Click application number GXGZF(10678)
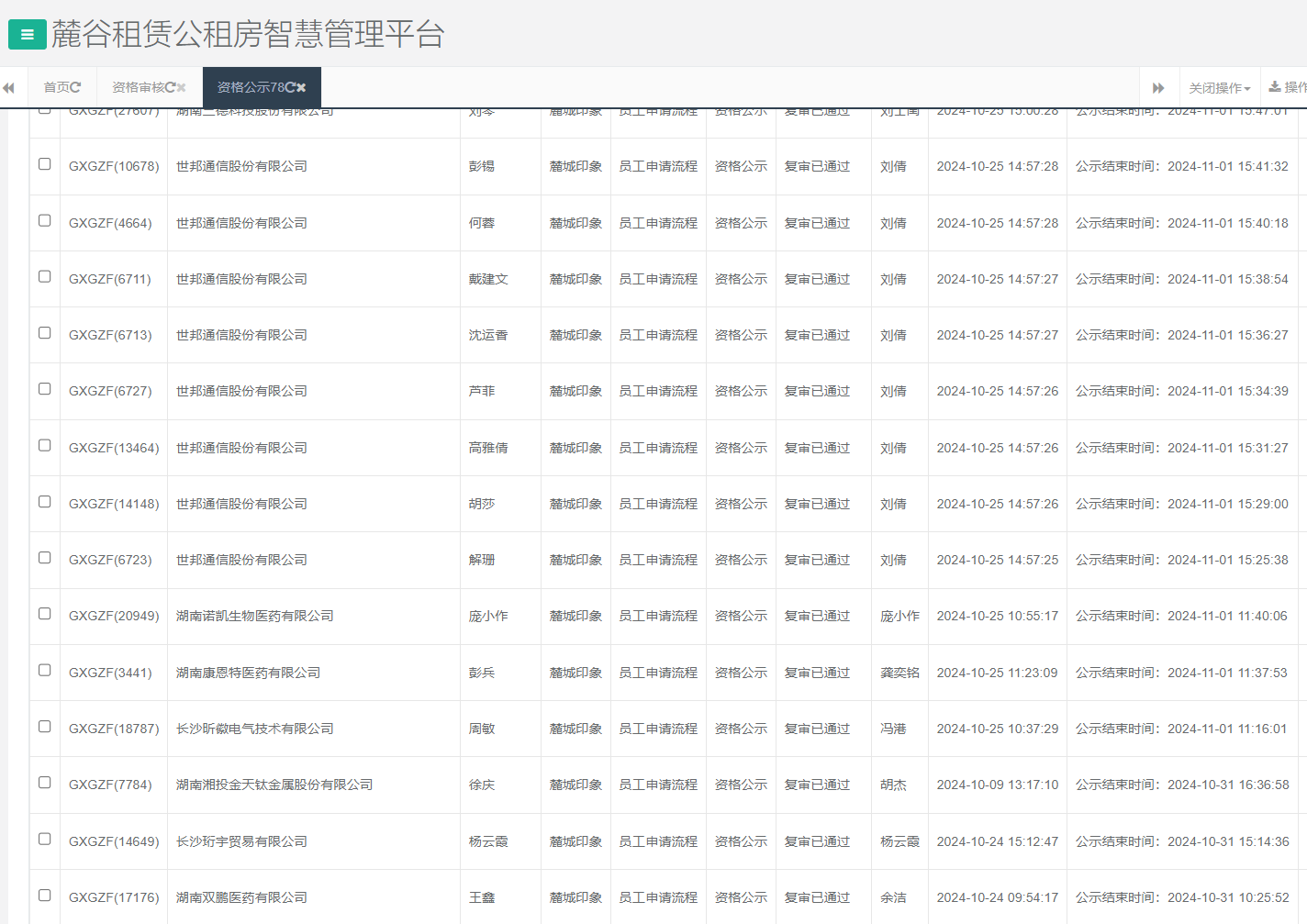1307x924 pixels. pos(114,166)
